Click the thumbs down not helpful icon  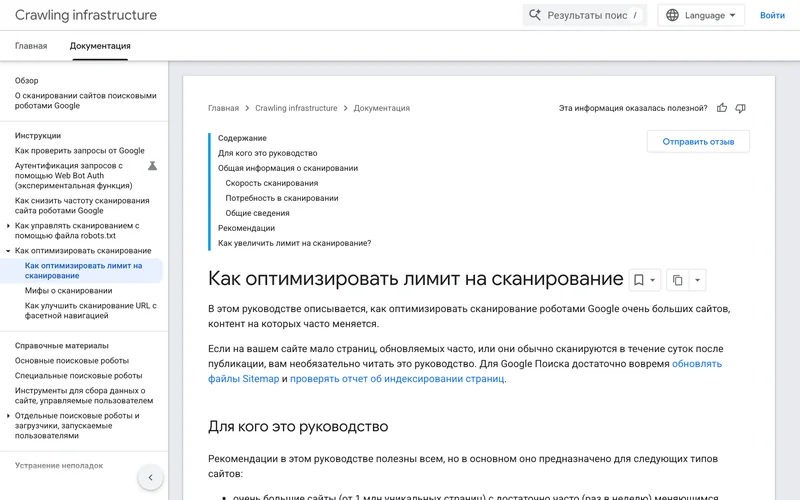(x=740, y=108)
